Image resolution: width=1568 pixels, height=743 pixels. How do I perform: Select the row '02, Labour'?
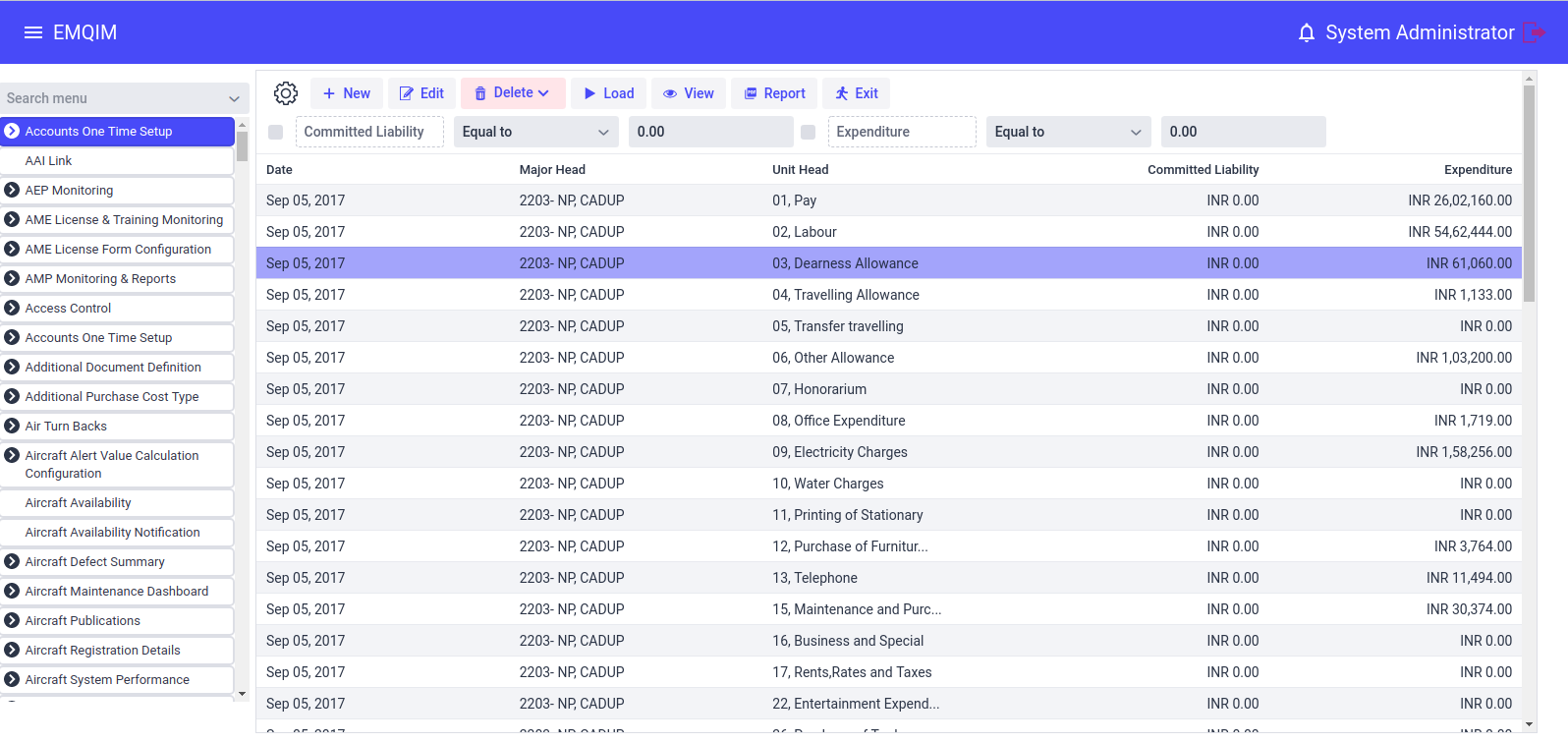coord(889,232)
